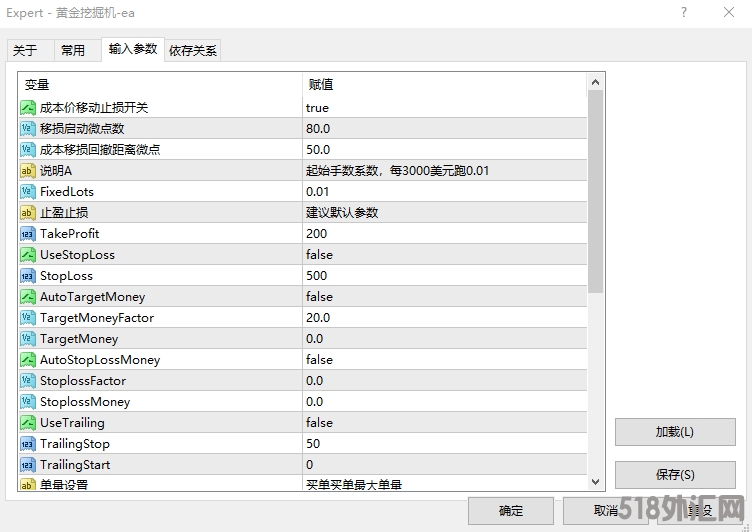This screenshot has height=532, width=752.
Task: Click the 加载(L) button
Action: pos(675,432)
